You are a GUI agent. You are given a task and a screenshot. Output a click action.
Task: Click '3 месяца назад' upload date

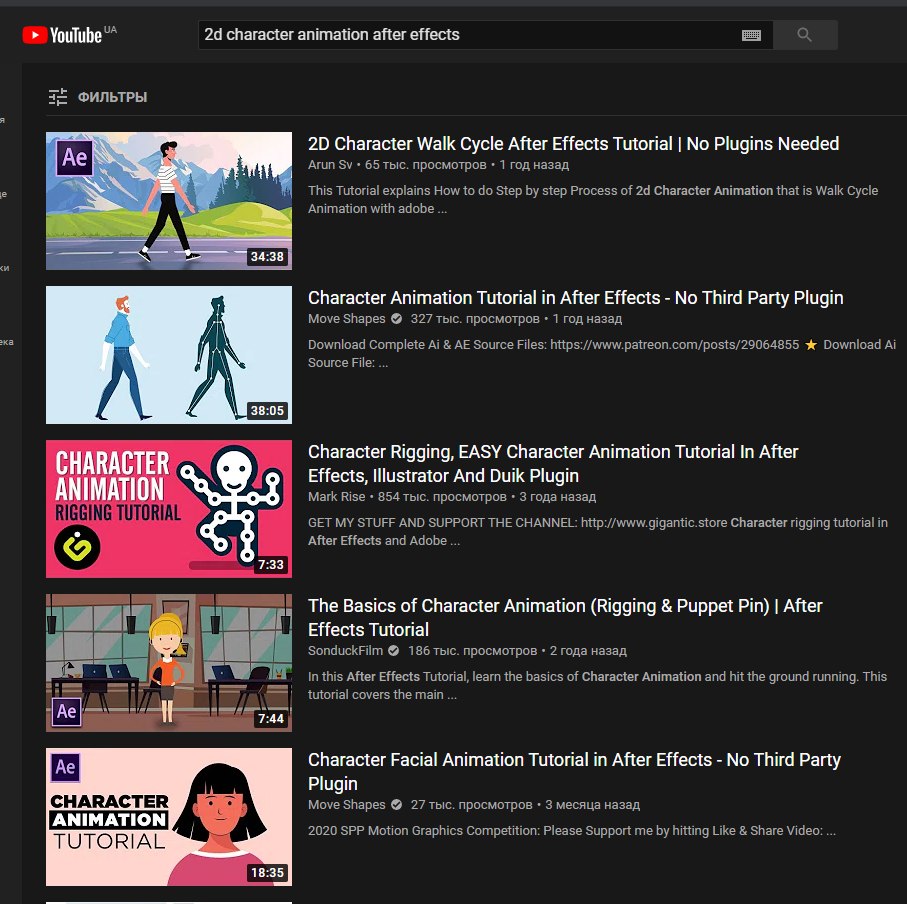[x=592, y=805]
